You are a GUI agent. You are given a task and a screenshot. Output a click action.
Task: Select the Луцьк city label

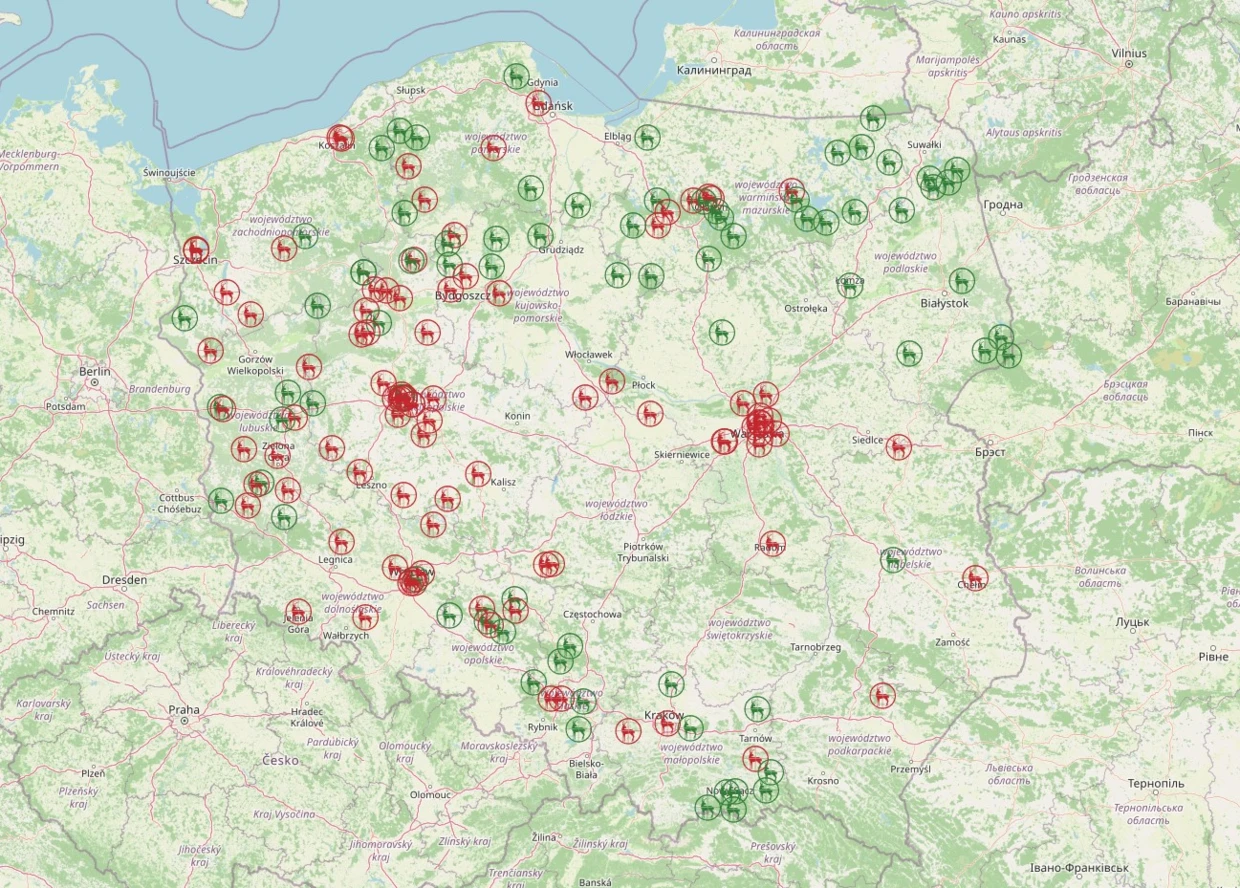[1133, 622]
